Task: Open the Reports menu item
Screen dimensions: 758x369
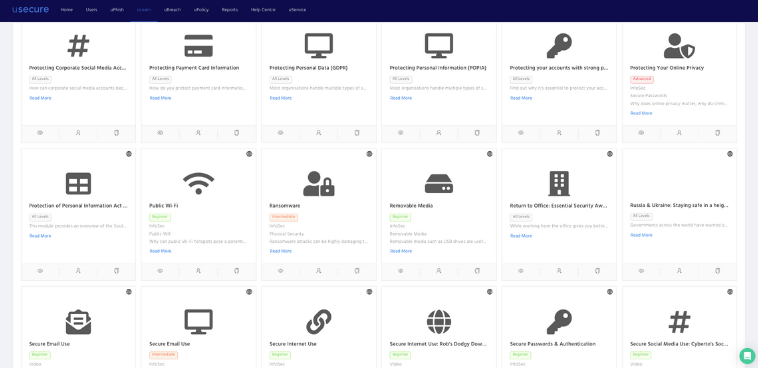Action: point(230,10)
